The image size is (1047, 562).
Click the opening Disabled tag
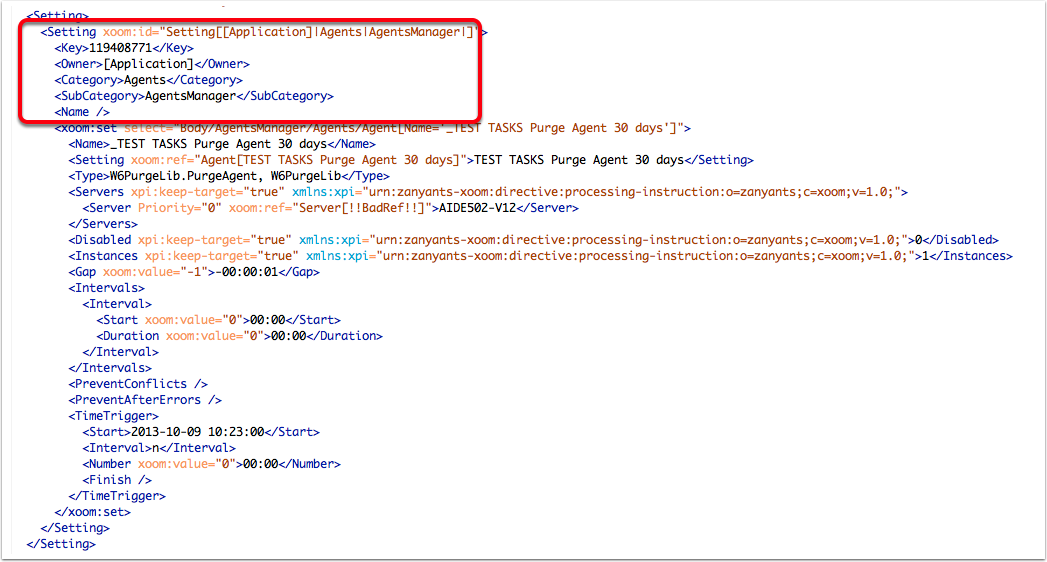(100, 240)
